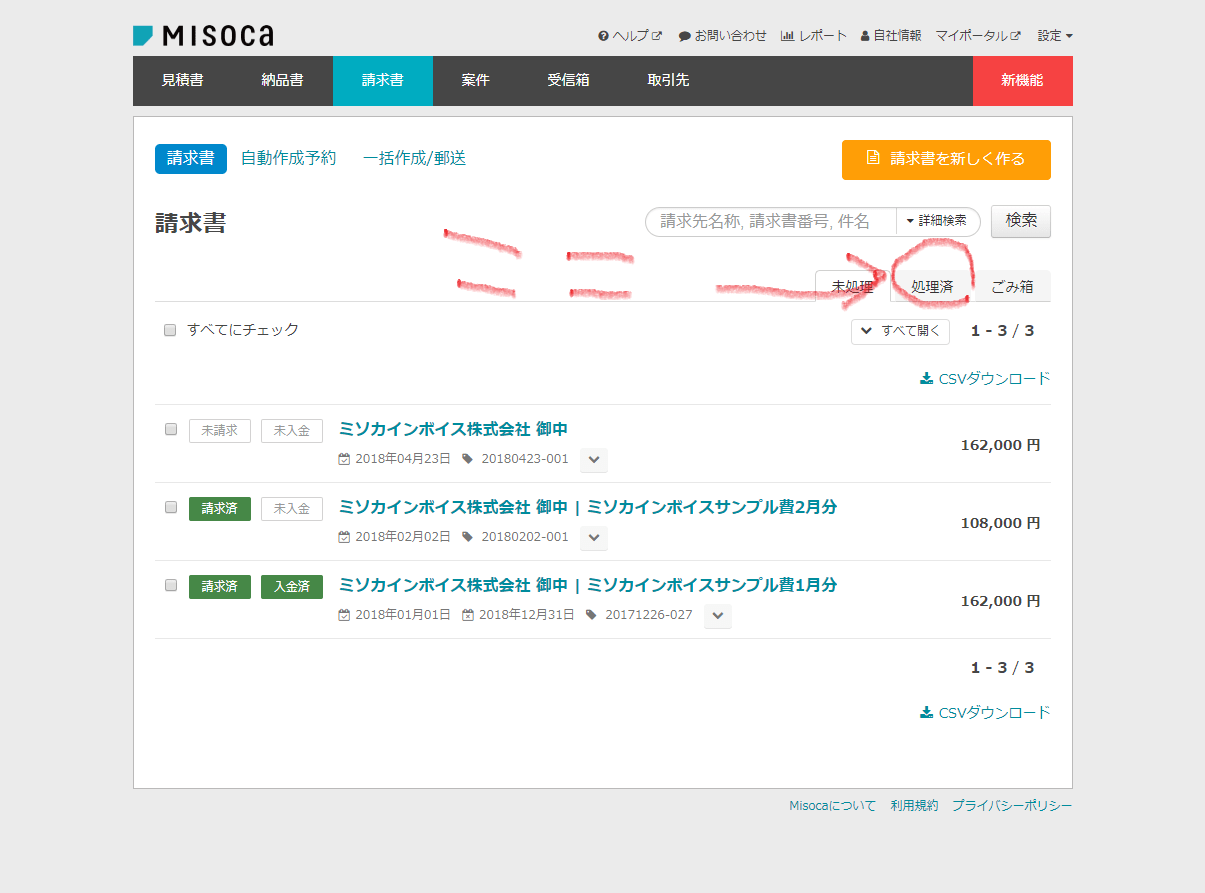Open お問い合わせ contact link
The image size is (1205, 893).
[722, 36]
